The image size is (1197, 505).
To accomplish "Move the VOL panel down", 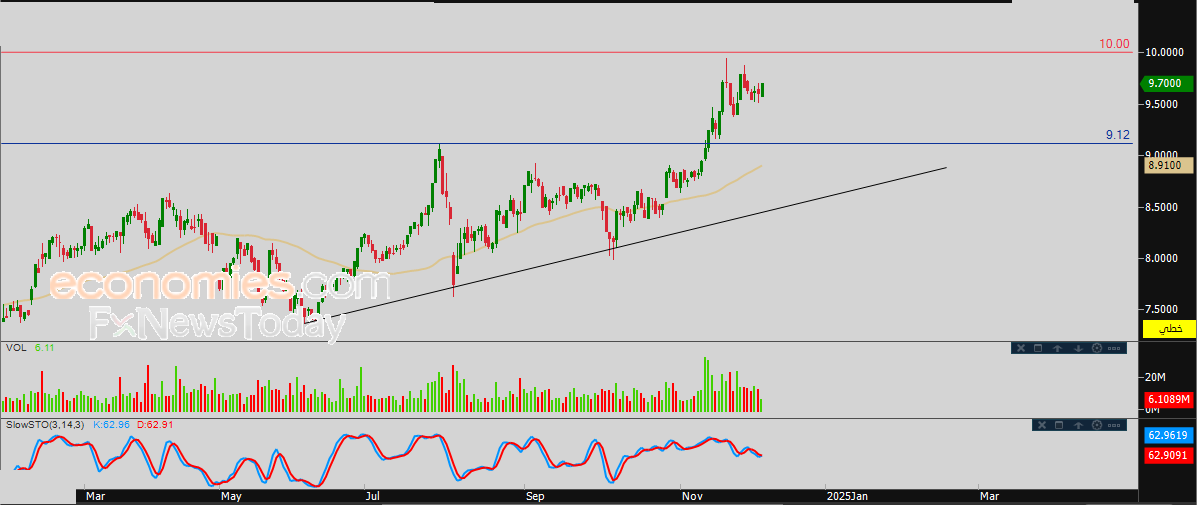I will tap(1078, 348).
